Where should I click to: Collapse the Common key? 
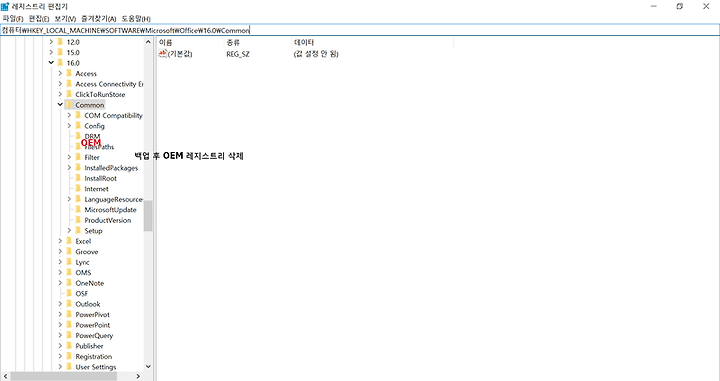60,105
